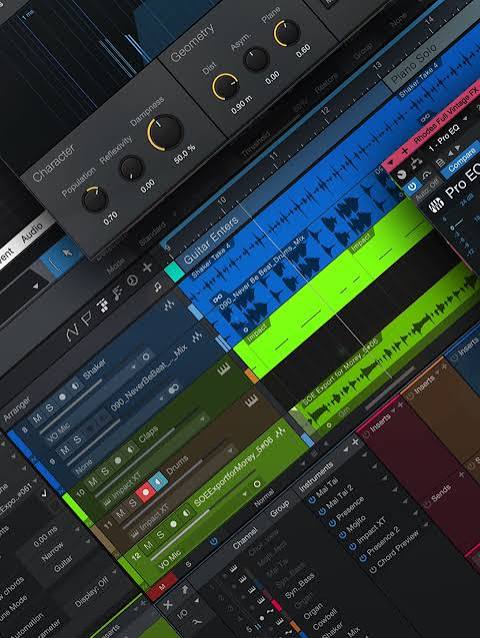
Task: Click the up arrow icon beside Channel tab
Action: pos(185,589)
